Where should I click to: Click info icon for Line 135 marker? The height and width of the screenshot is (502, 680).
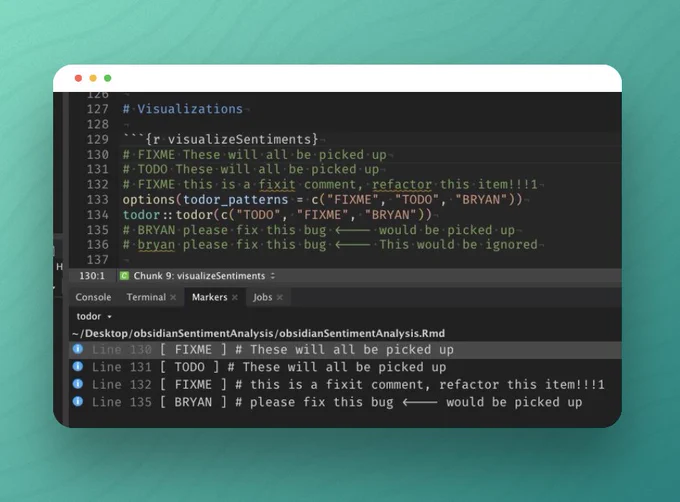tap(78, 401)
